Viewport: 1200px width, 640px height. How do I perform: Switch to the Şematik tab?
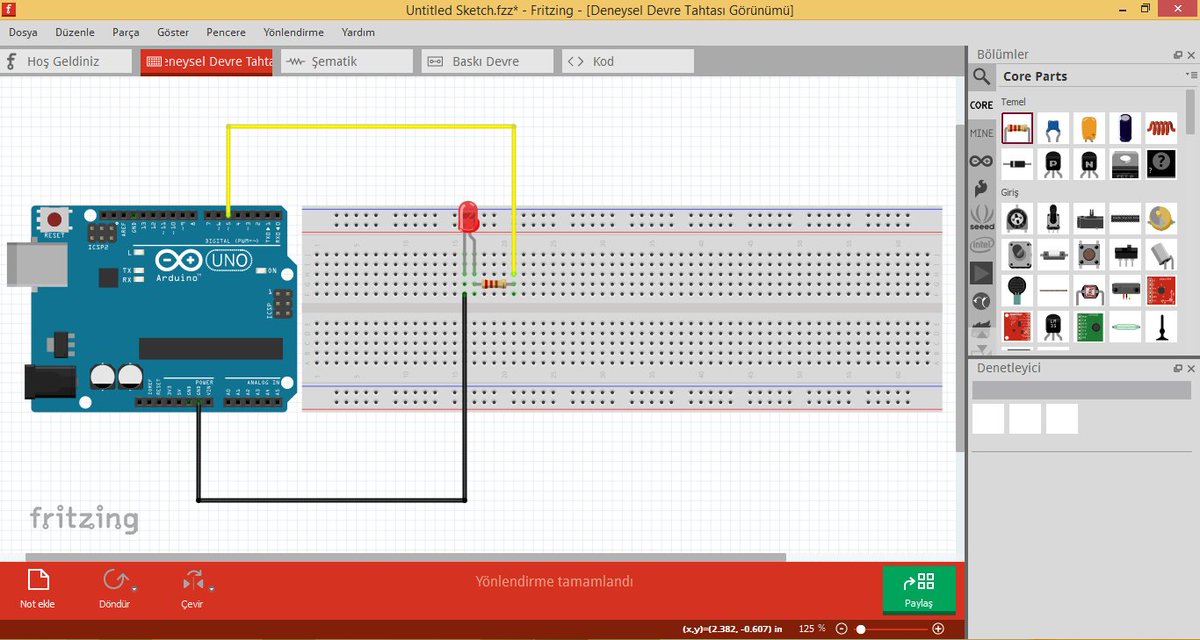[347, 61]
